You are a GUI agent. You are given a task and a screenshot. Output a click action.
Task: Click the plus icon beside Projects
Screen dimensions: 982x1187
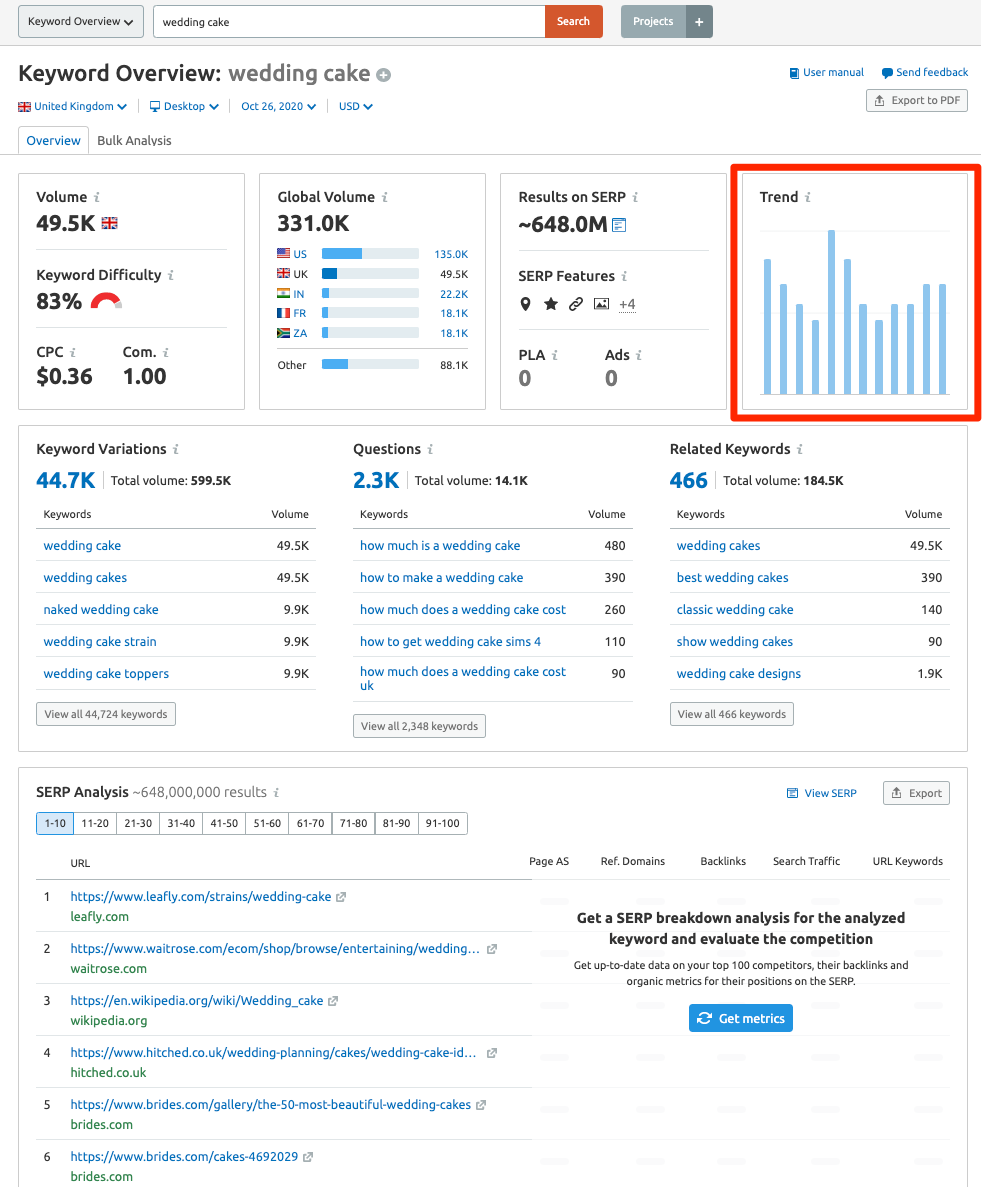coord(697,20)
